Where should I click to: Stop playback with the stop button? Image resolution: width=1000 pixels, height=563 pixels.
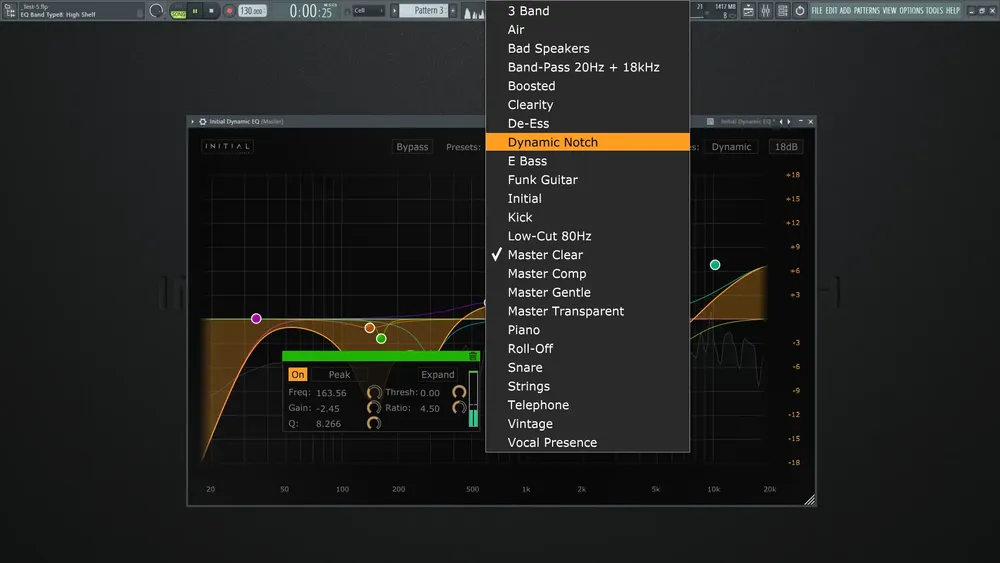click(211, 11)
